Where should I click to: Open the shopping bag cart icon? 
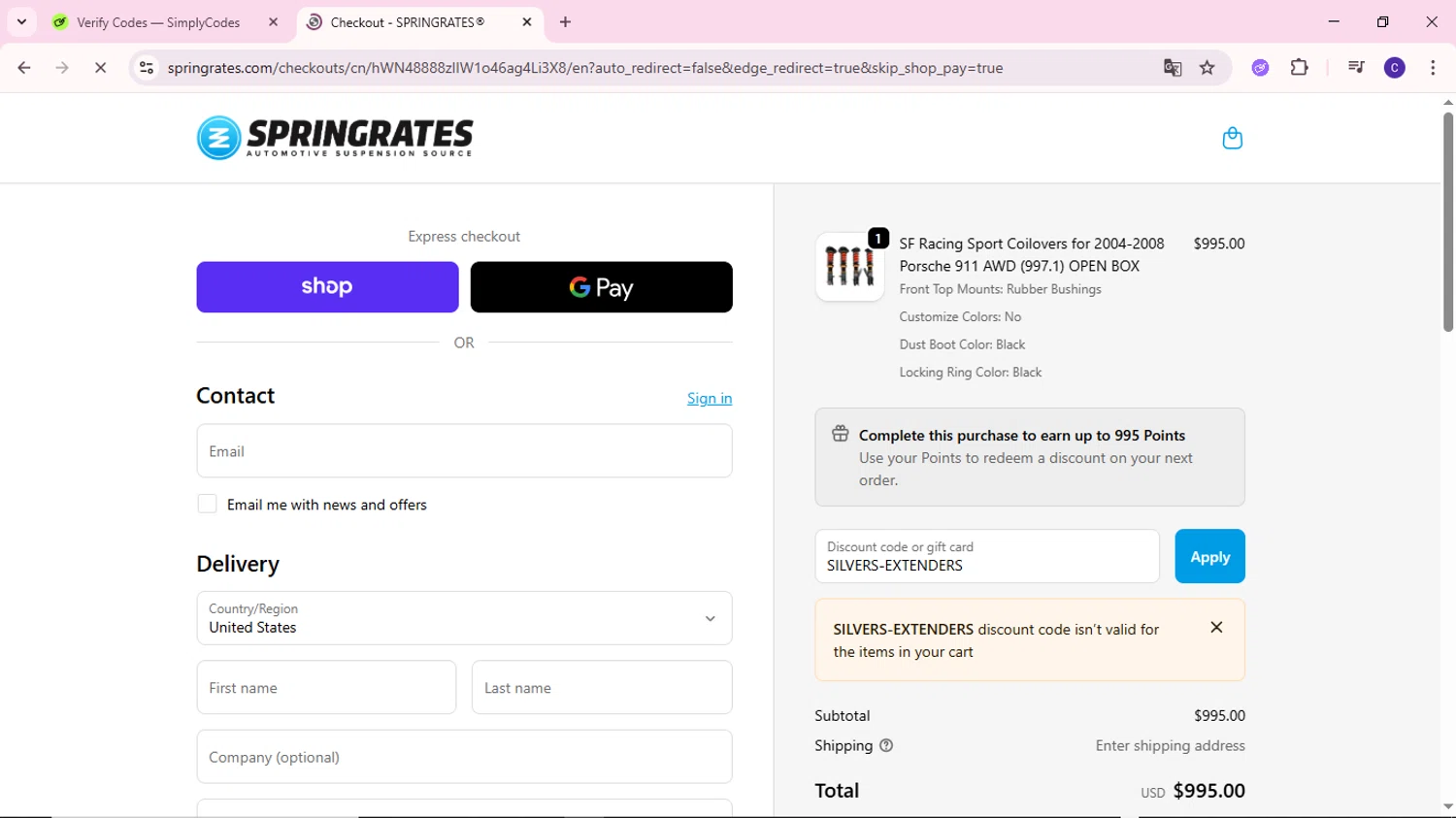1232,138
